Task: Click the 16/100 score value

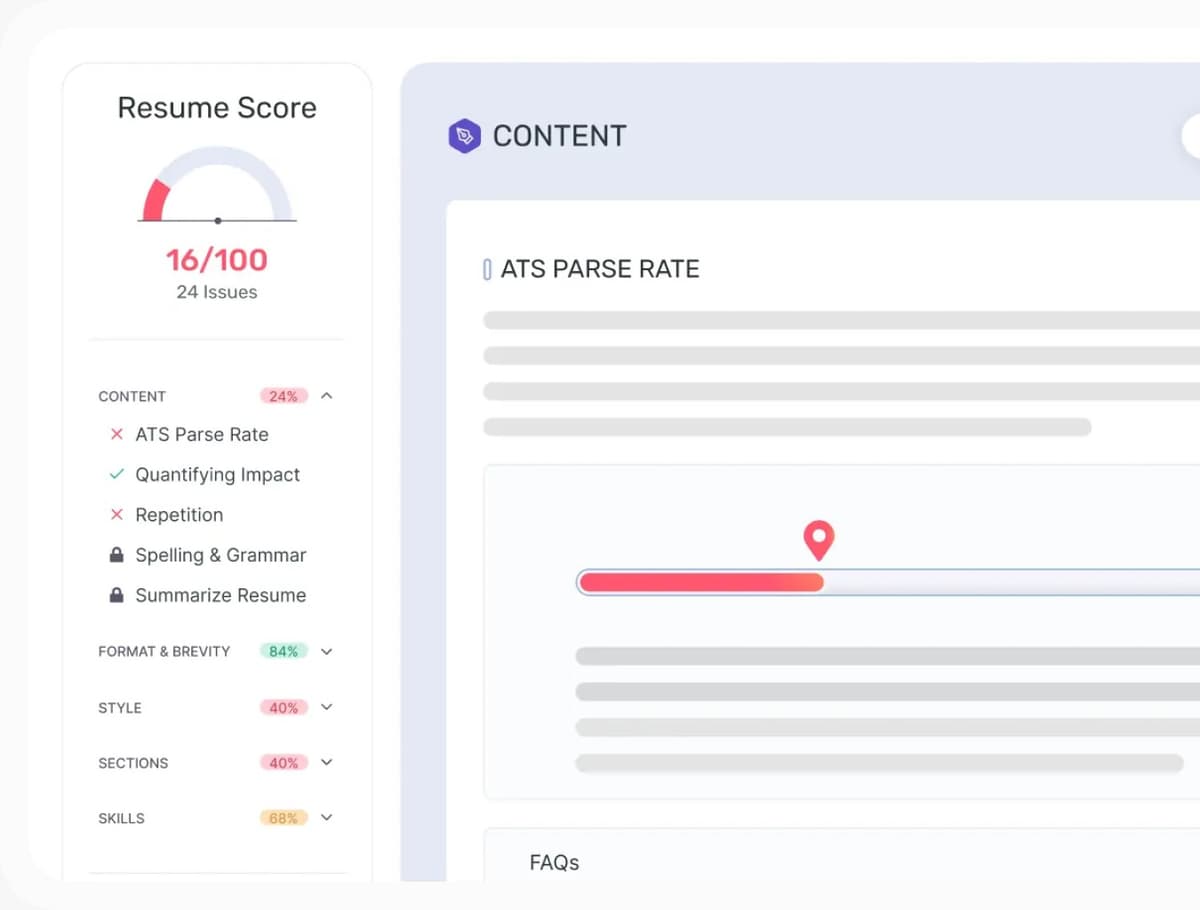Action: [217, 260]
